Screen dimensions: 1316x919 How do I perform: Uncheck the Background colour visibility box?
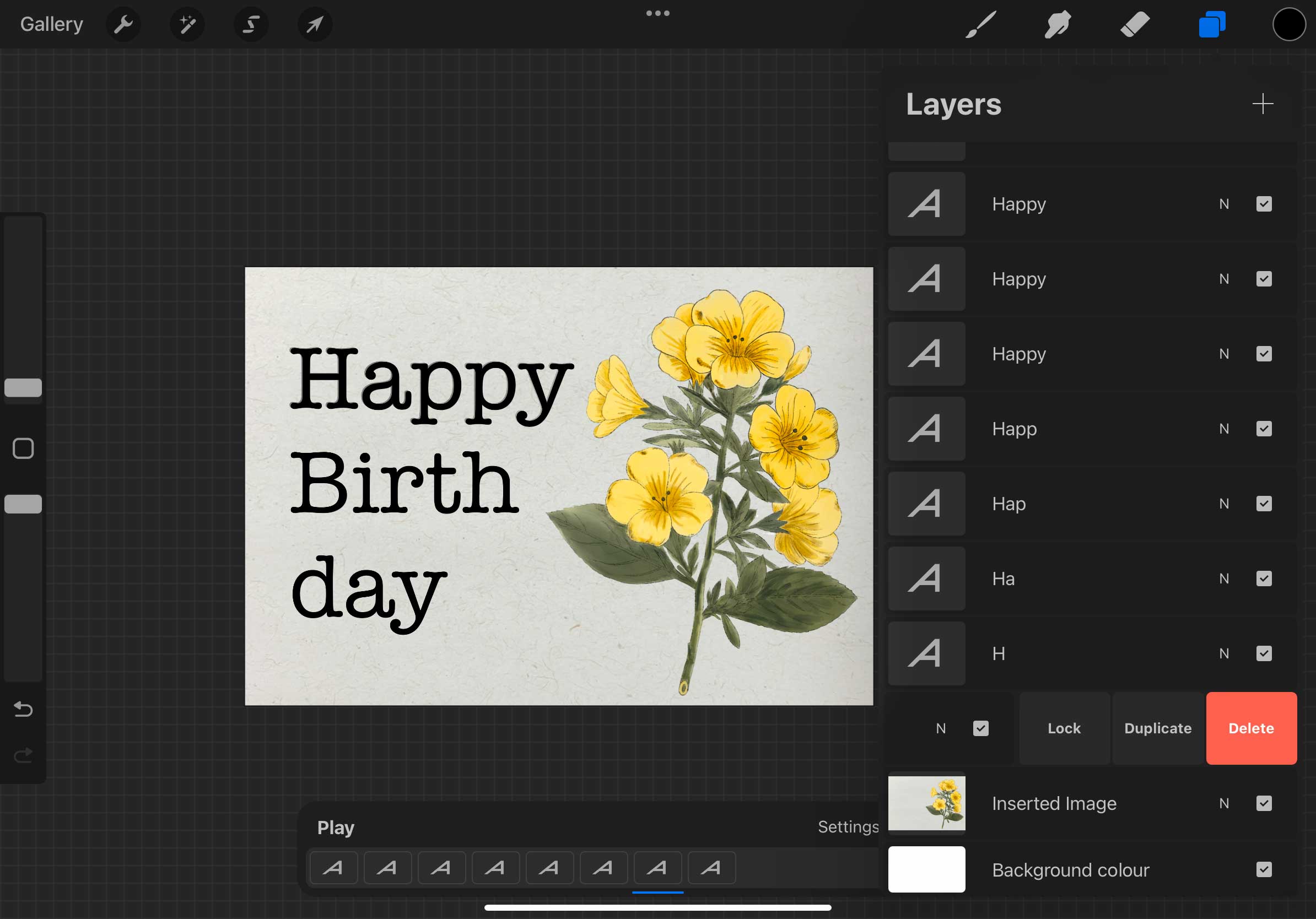click(1264, 870)
